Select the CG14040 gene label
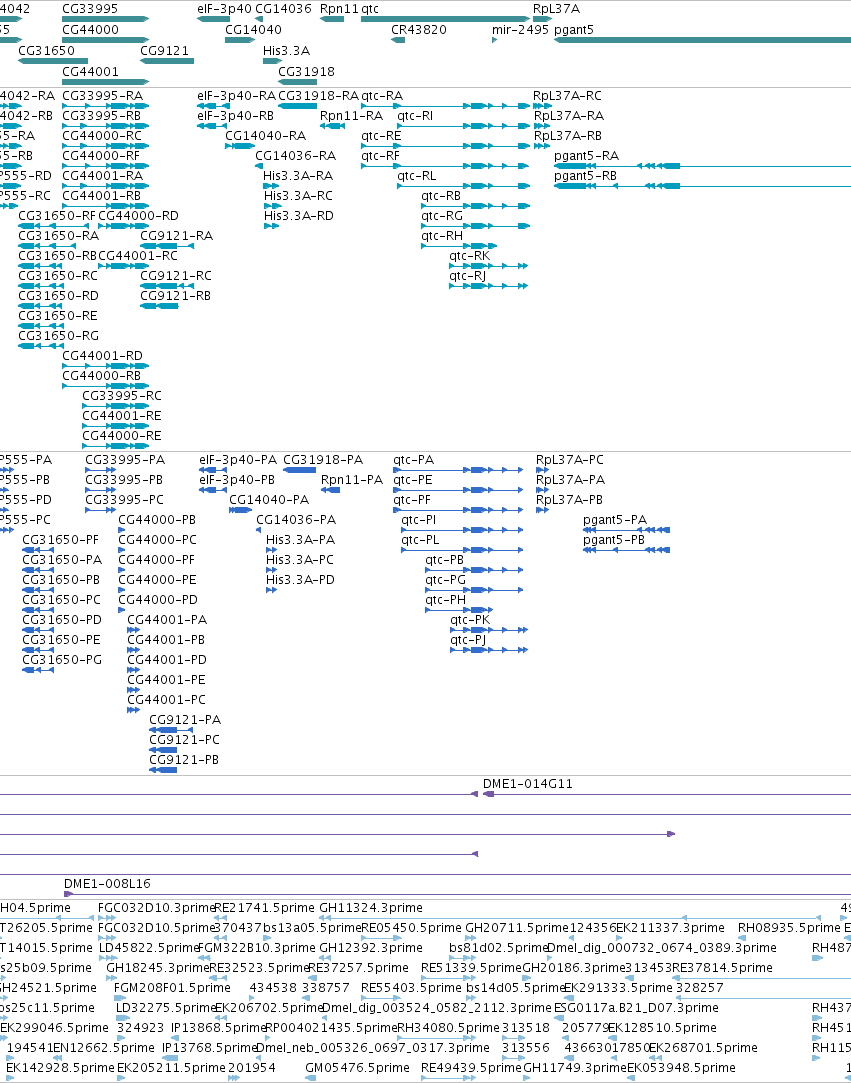The height and width of the screenshot is (1083, 851). pyautogui.click(x=254, y=30)
